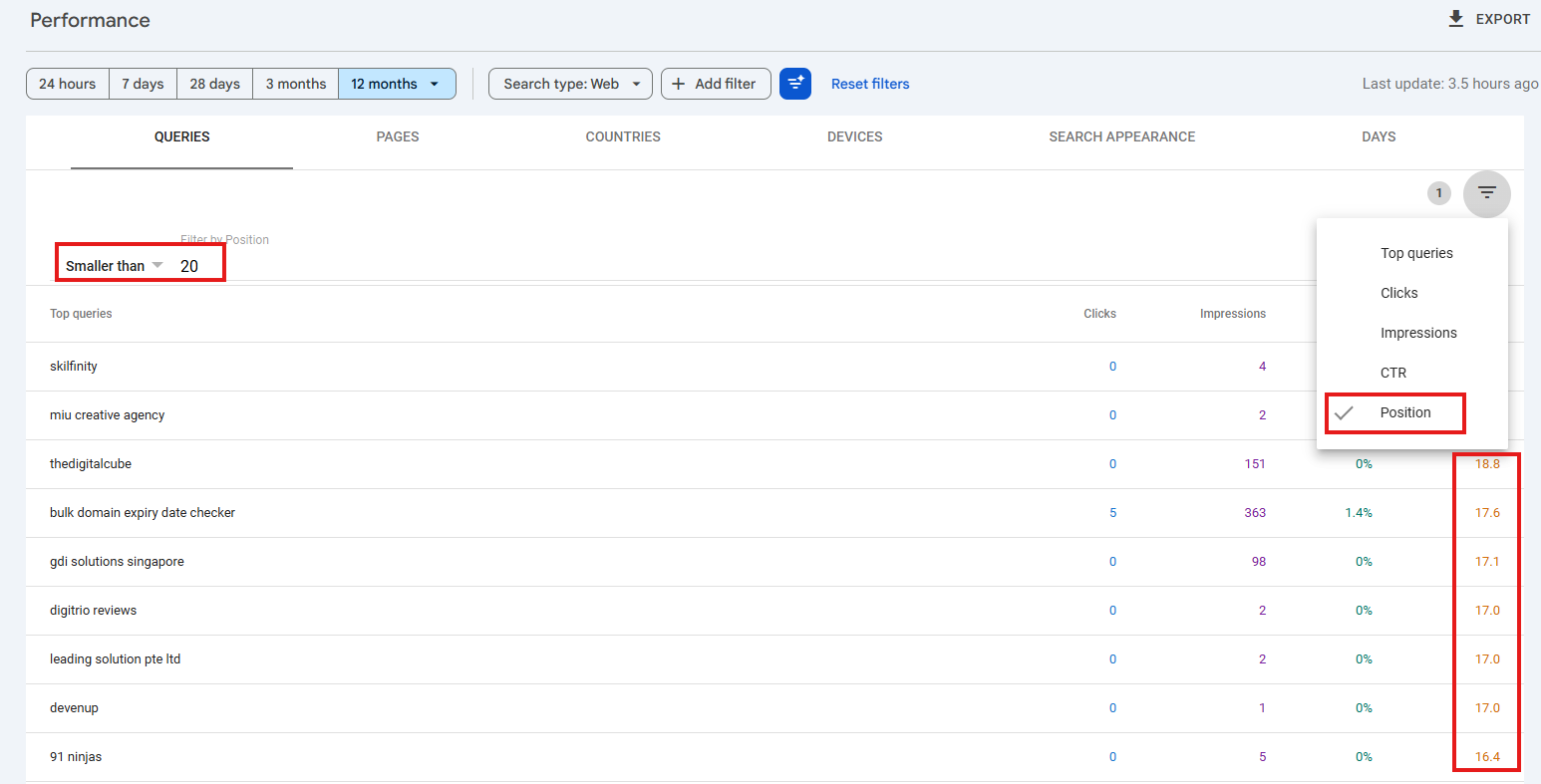Viewport: 1541px width, 784px height.
Task: Click the Export download icon
Action: point(1456,19)
